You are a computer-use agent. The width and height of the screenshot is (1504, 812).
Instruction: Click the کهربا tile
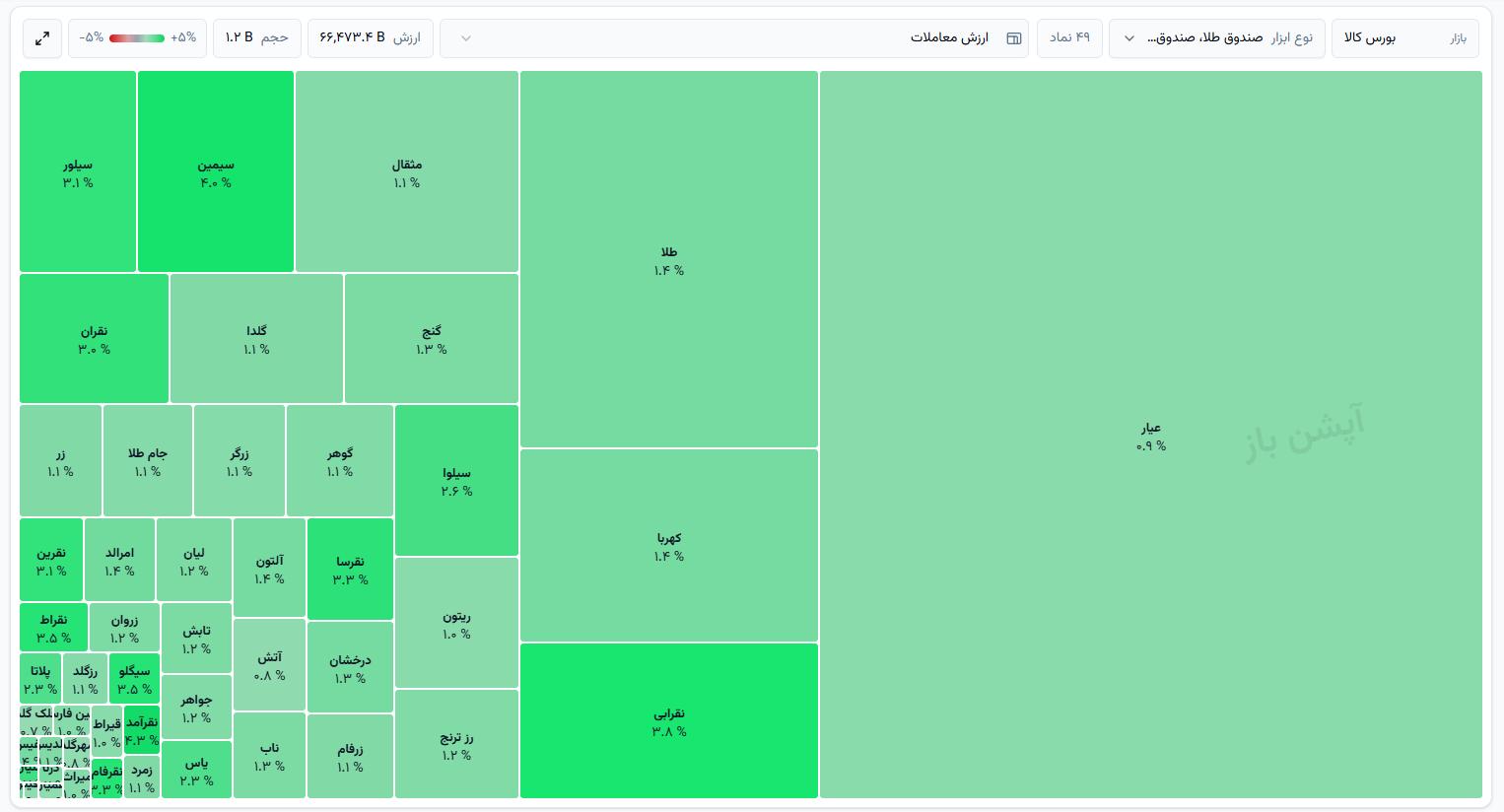[x=669, y=545]
